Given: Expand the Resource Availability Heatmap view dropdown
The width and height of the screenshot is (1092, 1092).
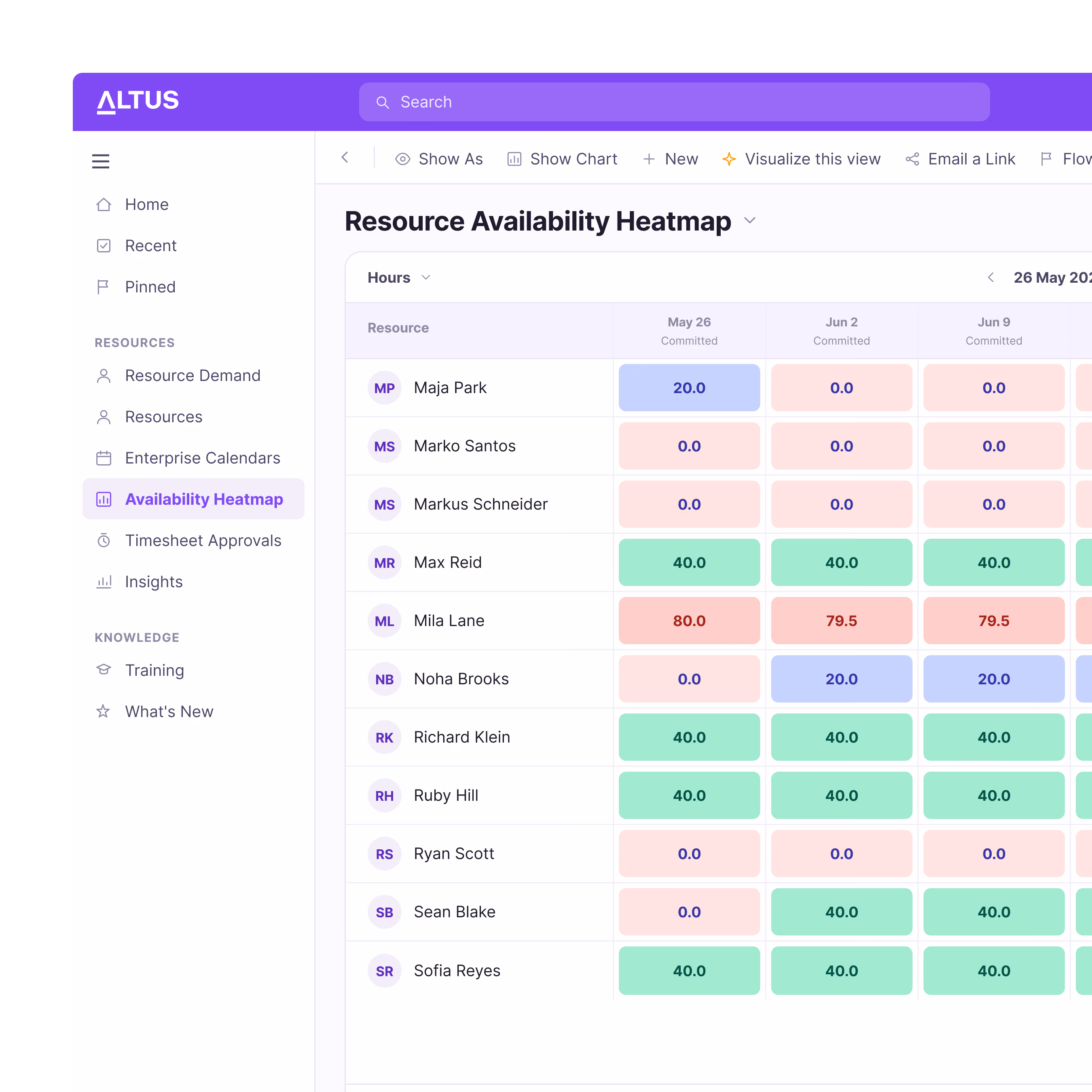Looking at the screenshot, I should click(x=749, y=220).
